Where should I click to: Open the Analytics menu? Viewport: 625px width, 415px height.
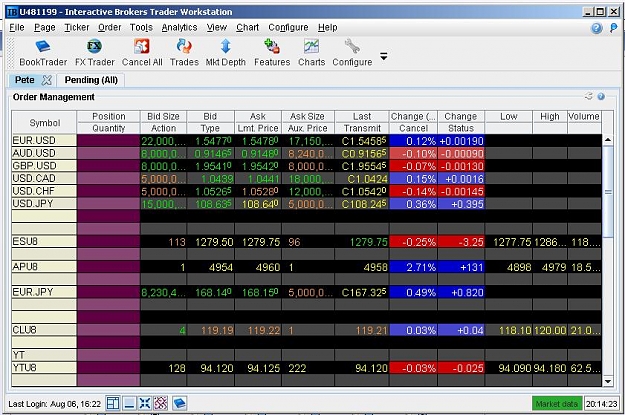pos(179,28)
